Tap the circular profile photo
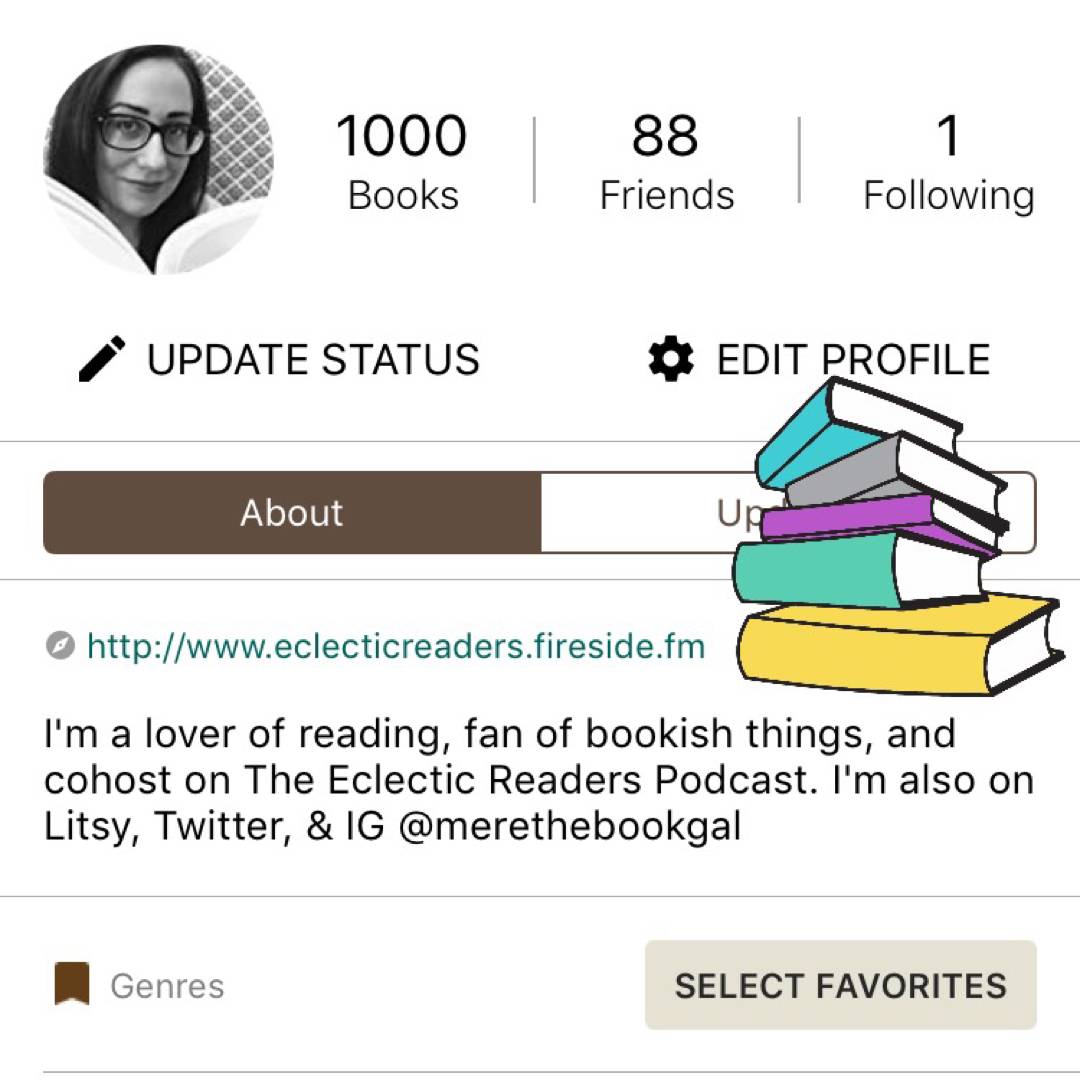The height and width of the screenshot is (1080, 1080). [158, 159]
